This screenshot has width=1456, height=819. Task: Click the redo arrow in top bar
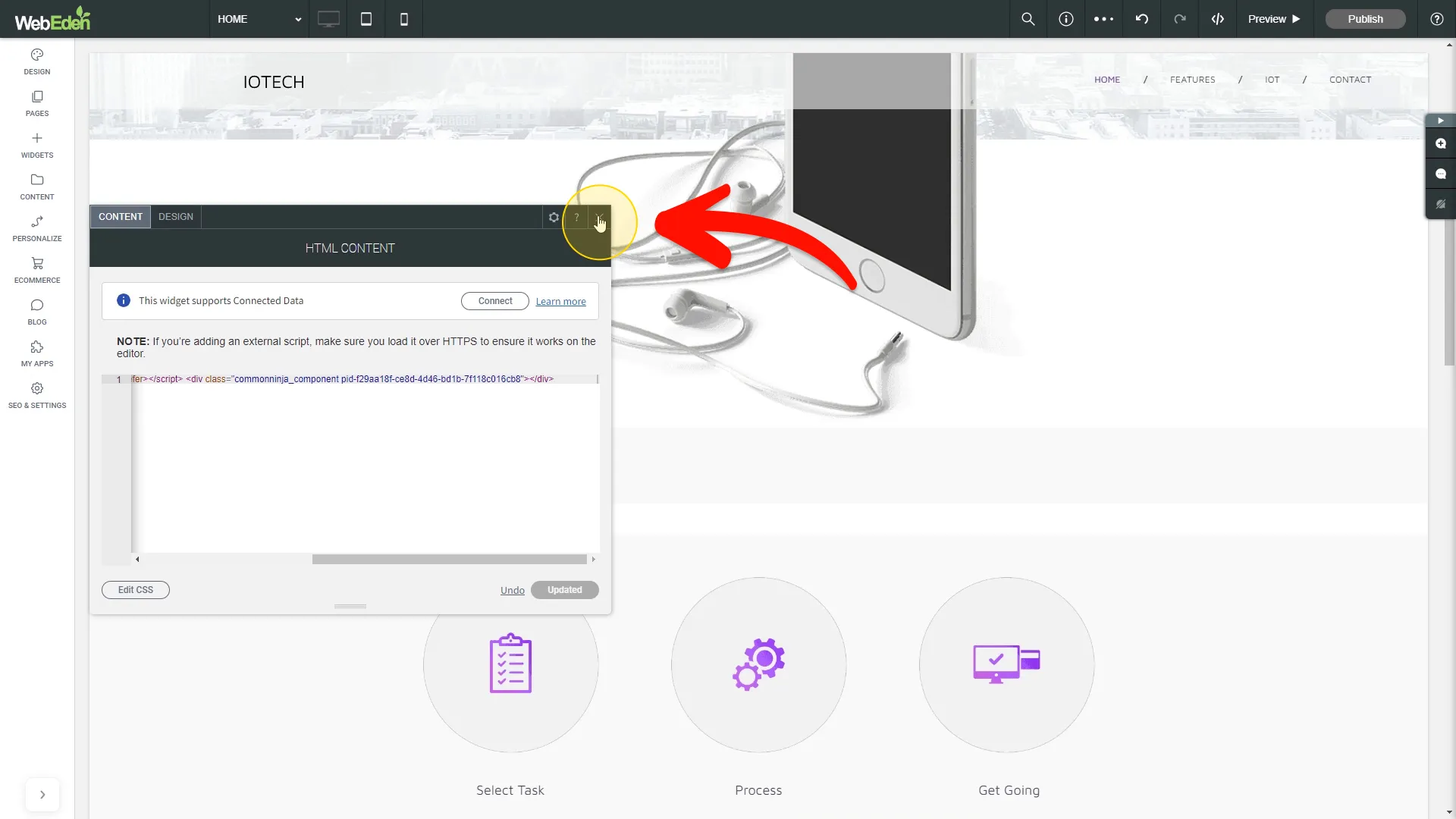pos(1180,19)
